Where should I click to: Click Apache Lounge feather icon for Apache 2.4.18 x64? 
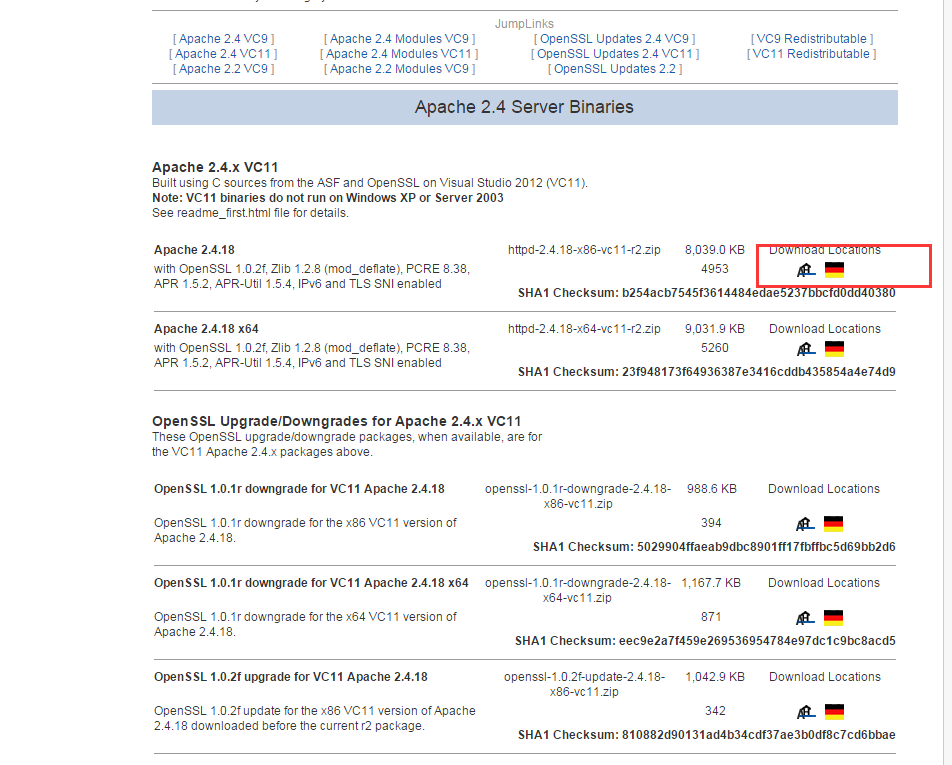(806, 348)
